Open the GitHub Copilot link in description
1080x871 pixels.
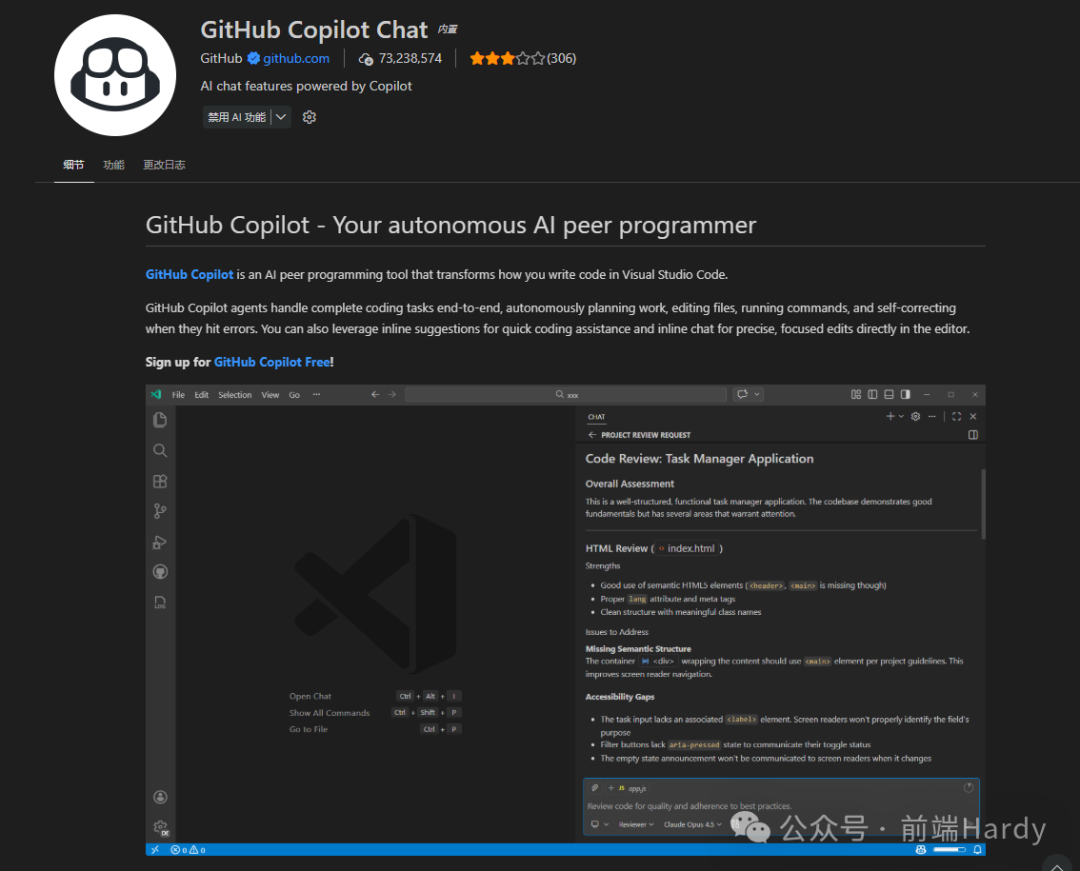[x=189, y=274]
